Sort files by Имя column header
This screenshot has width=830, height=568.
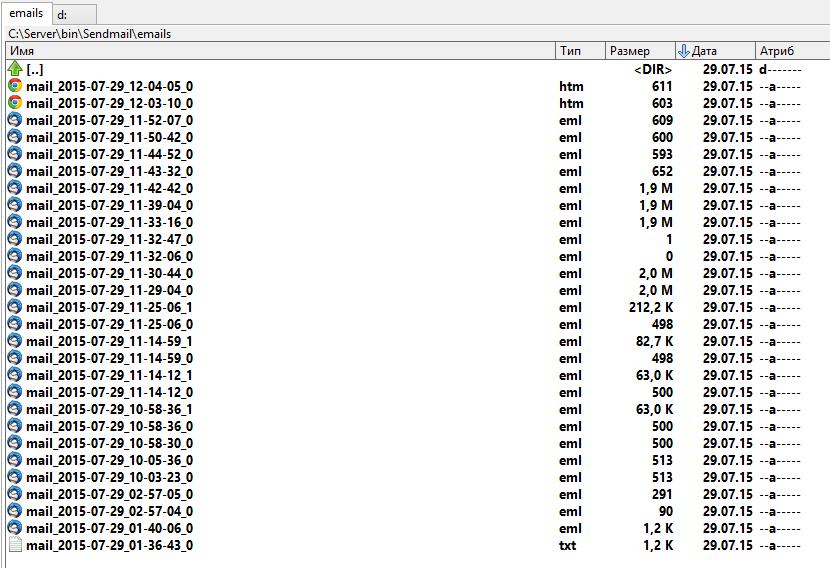click(x=280, y=50)
